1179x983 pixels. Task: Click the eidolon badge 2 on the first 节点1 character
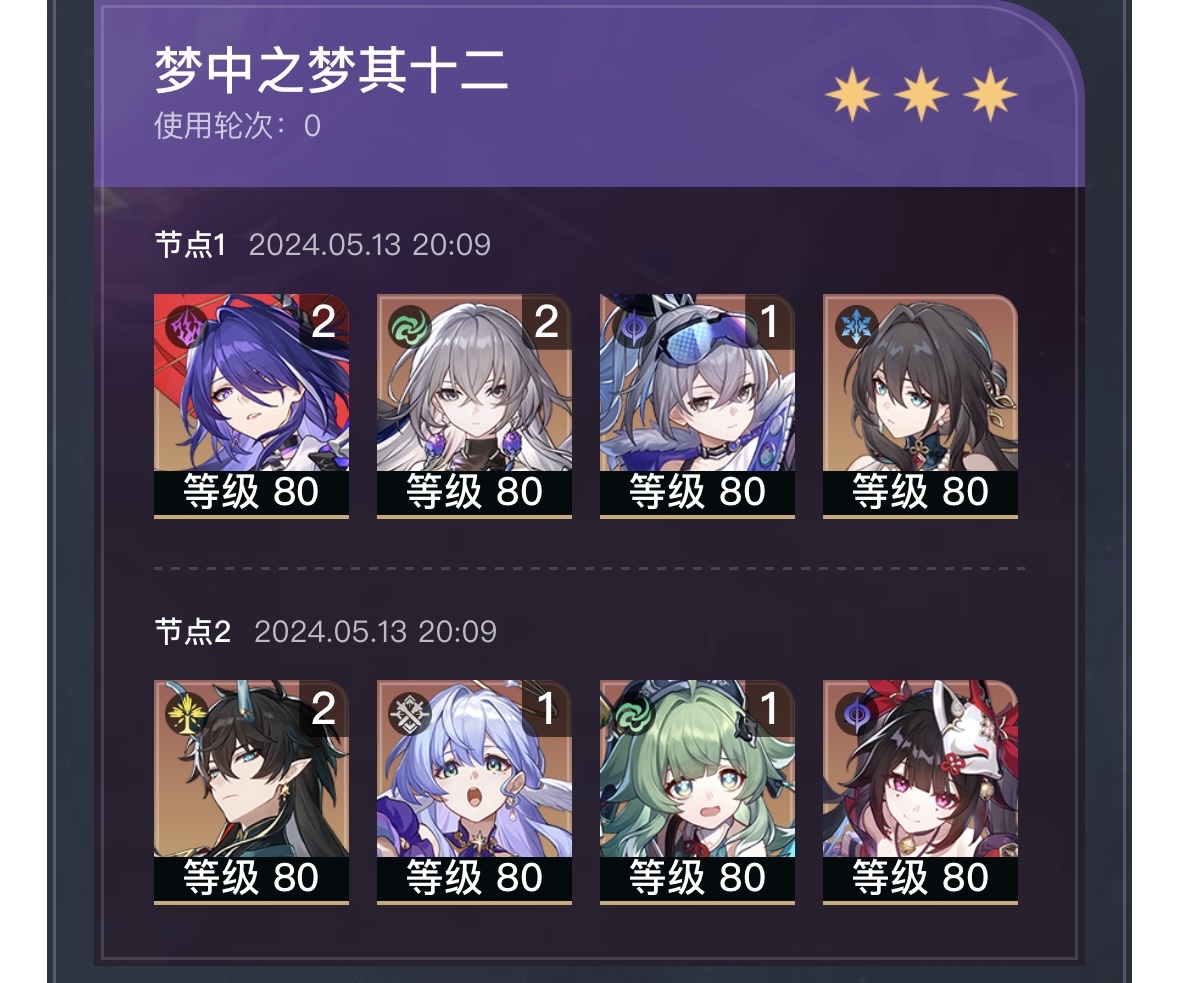[324, 322]
